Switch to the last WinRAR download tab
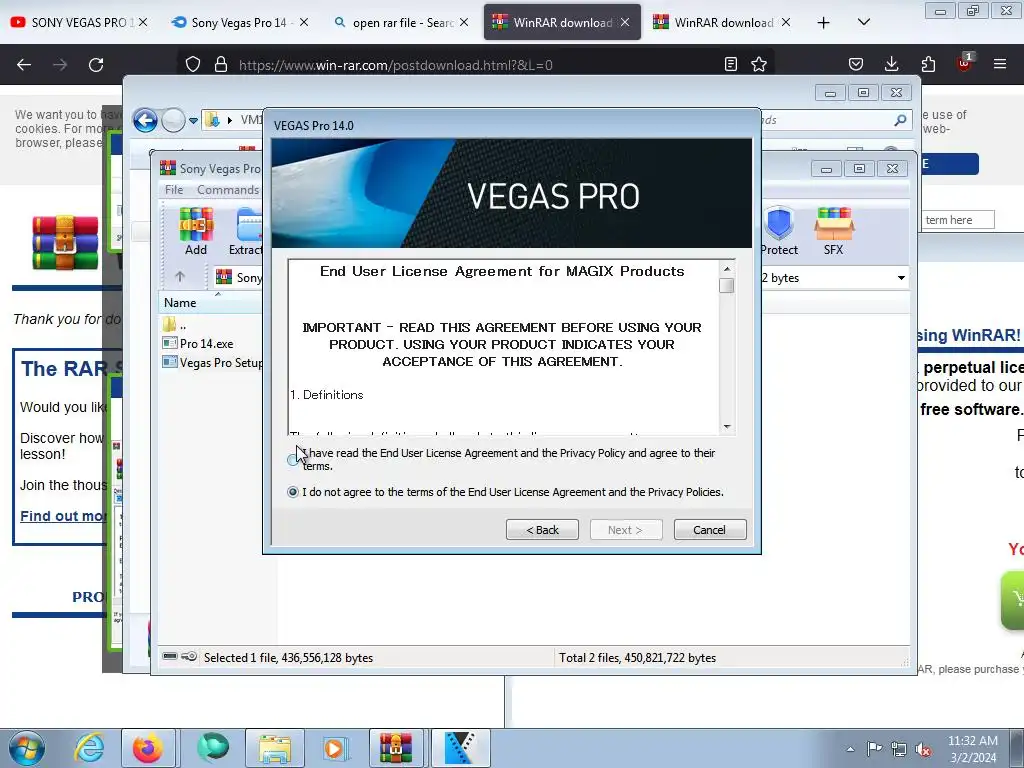 click(x=722, y=22)
